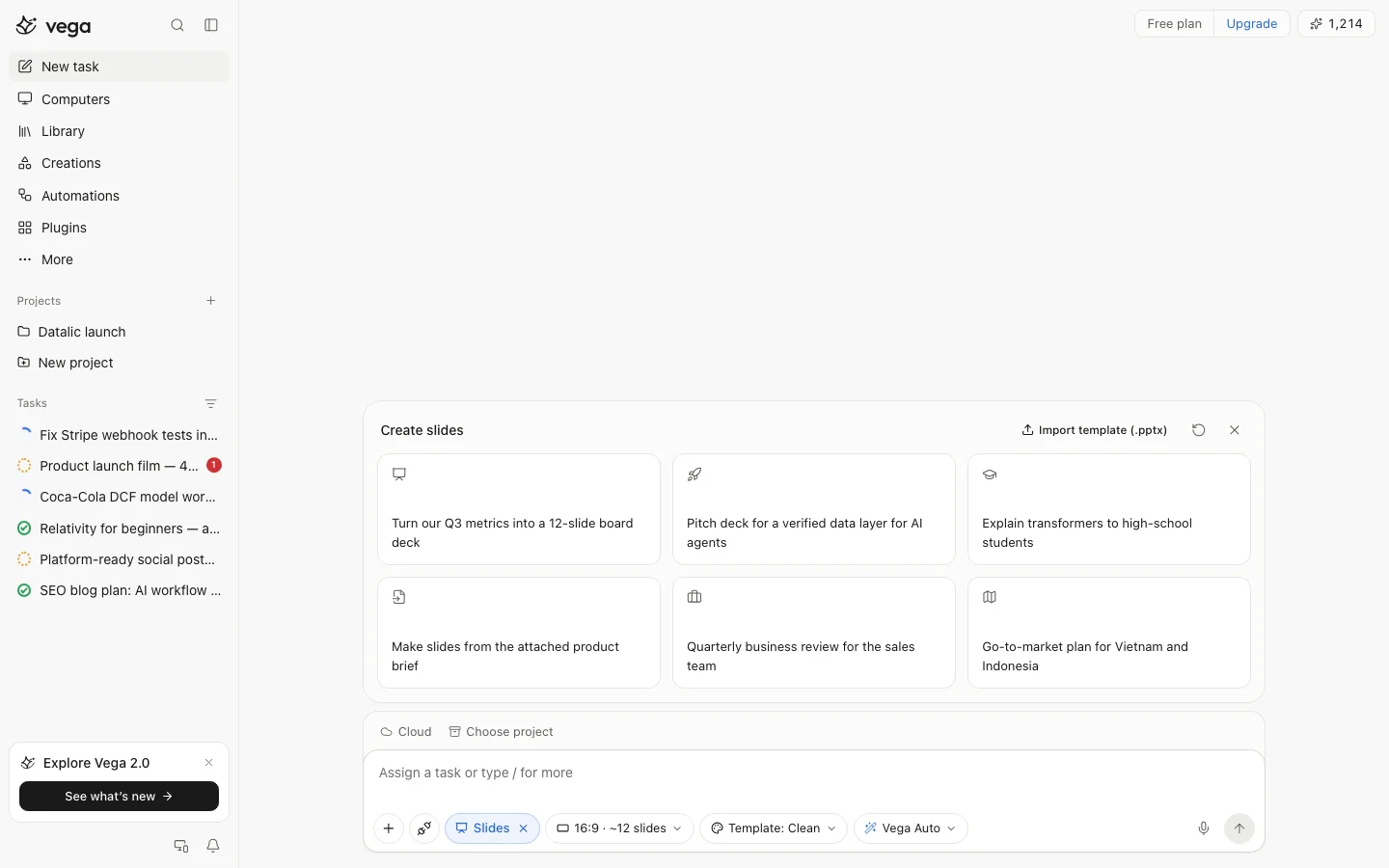Viewport: 1389px width, 868px height.
Task: Close the Create slides panel
Action: pos(1235,430)
